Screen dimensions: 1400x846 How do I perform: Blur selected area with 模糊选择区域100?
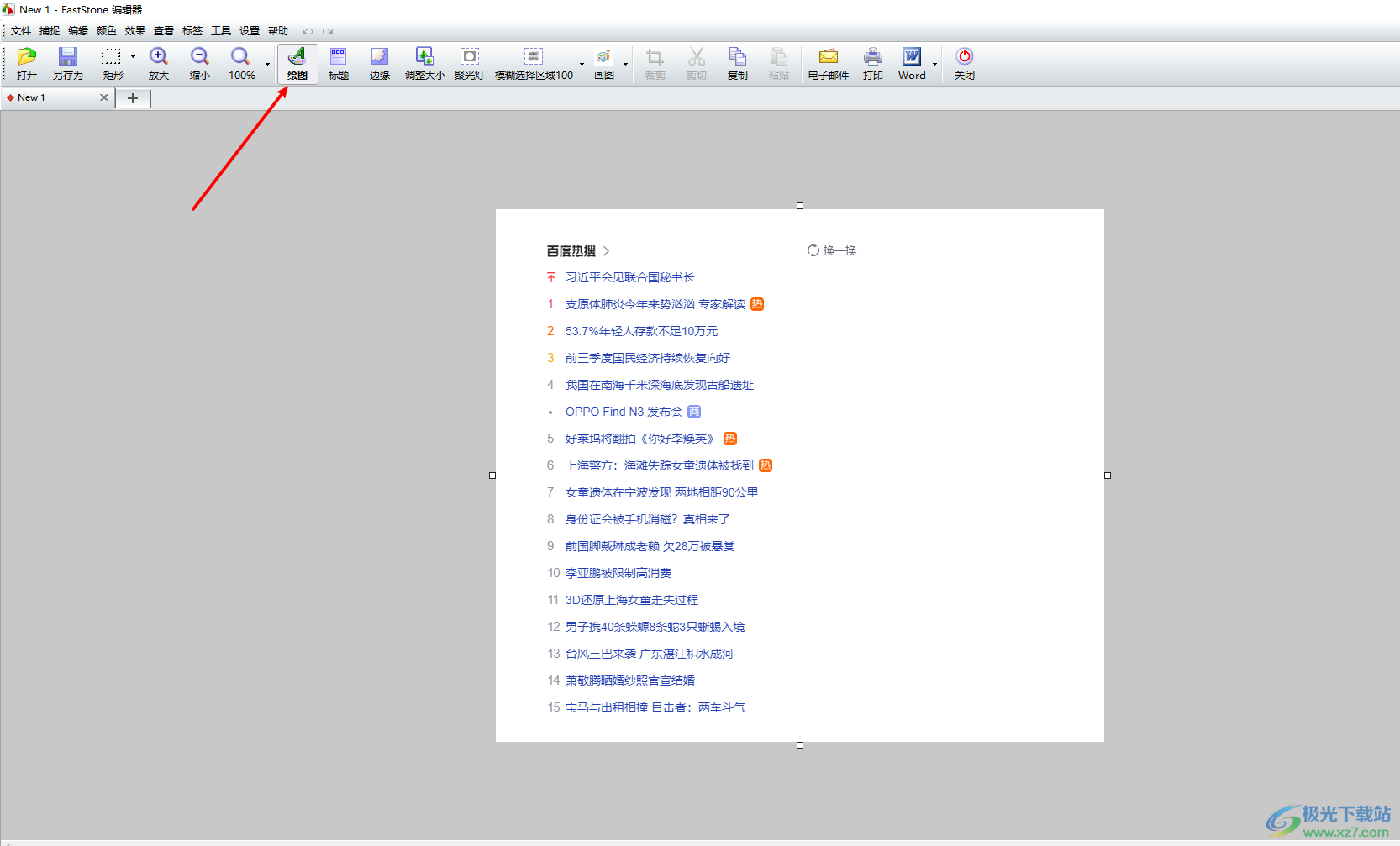tap(534, 64)
